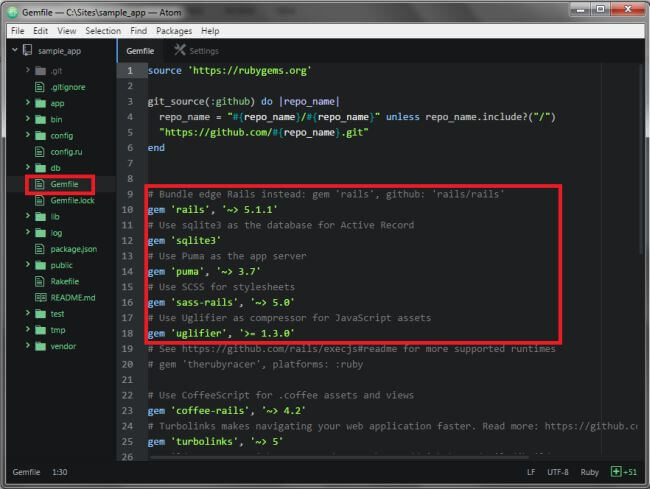Collapse the sample_app project root

15,50
